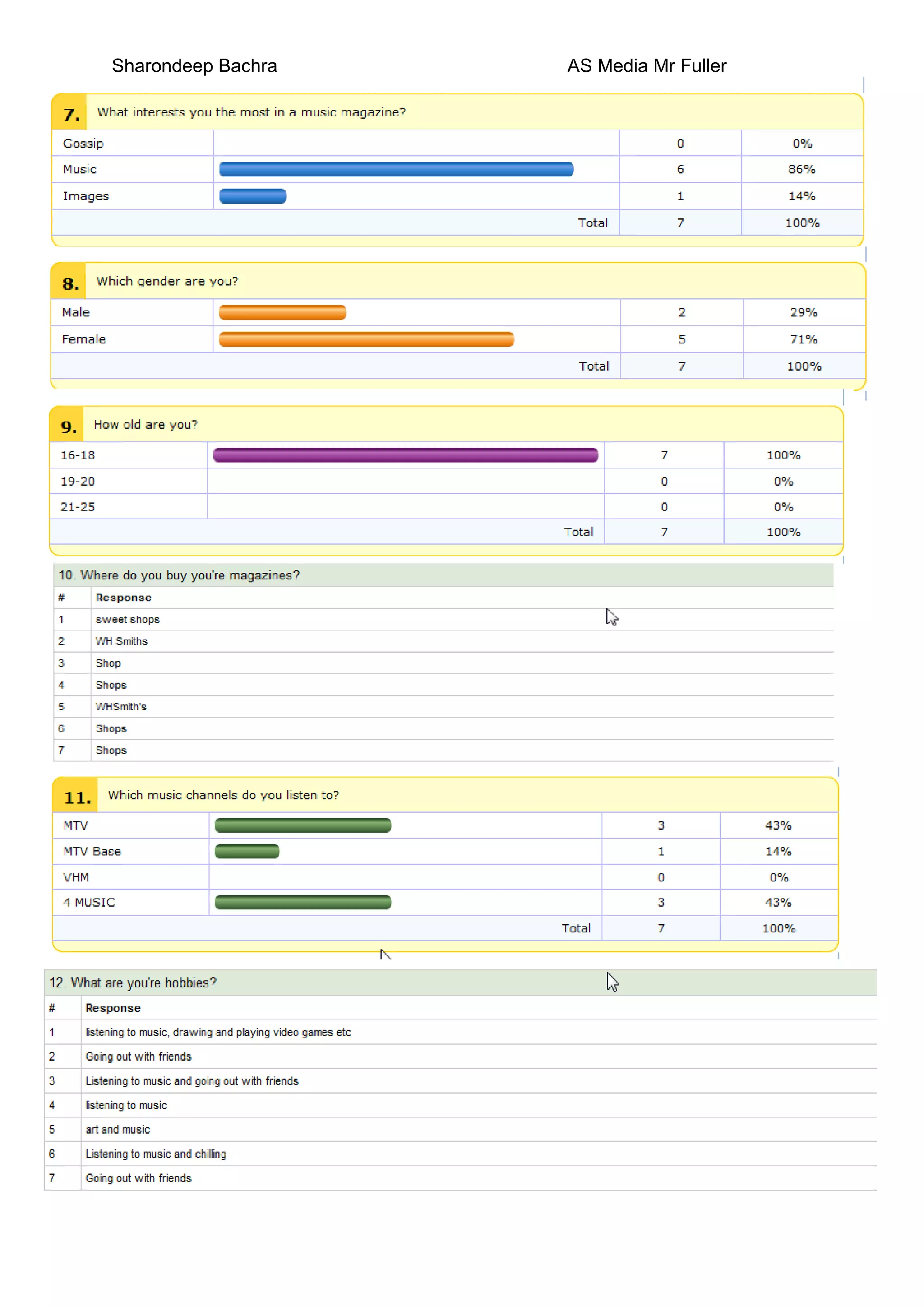The height and width of the screenshot is (1307, 924).
Task: Click the 'sweet shops' response entry
Action: pyautogui.click(x=127, y=620)
